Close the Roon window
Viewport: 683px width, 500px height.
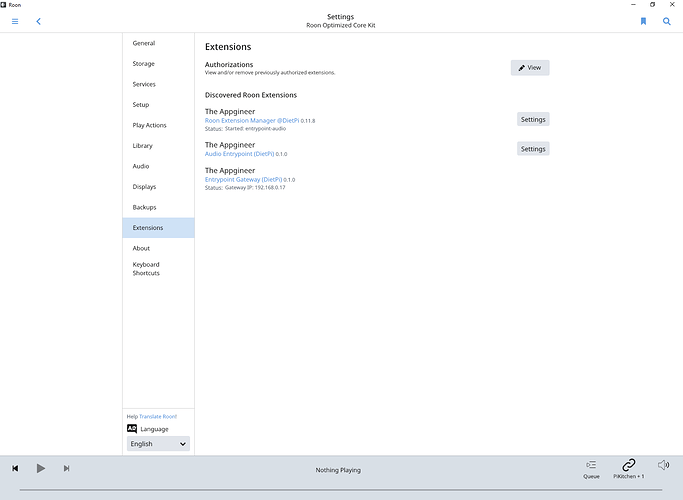(x=672, y=4)
